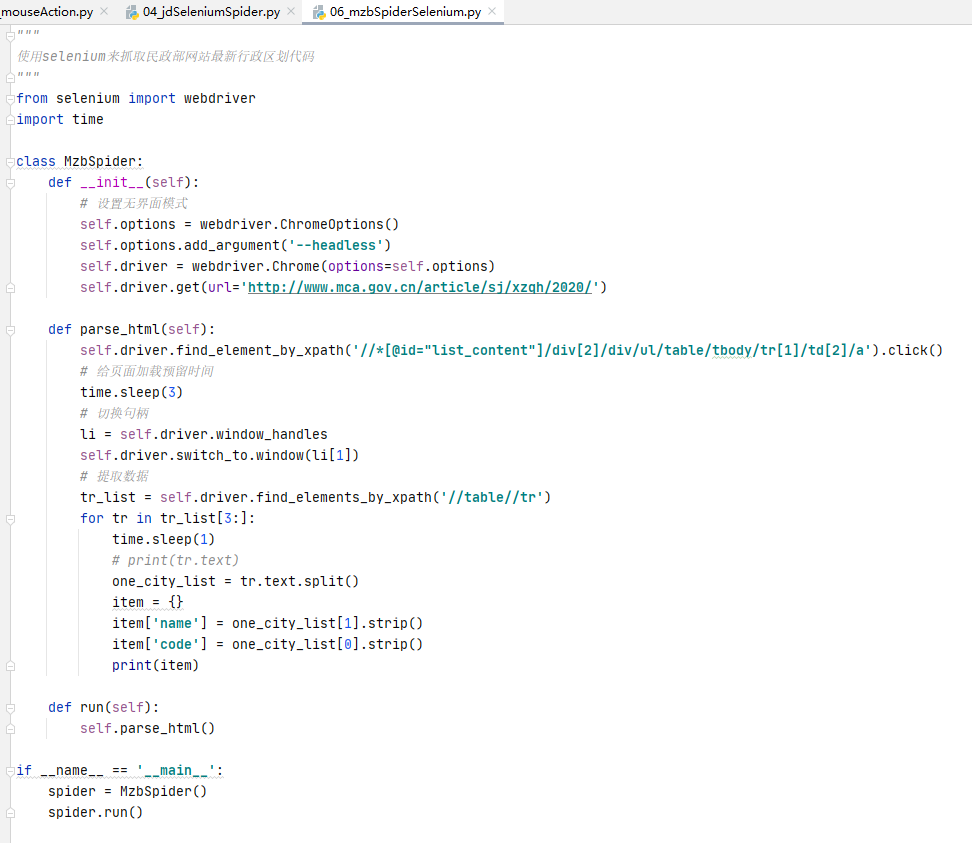Click fold marker at docstring closing quotes
Screen dimensions: 972x843
11,78
